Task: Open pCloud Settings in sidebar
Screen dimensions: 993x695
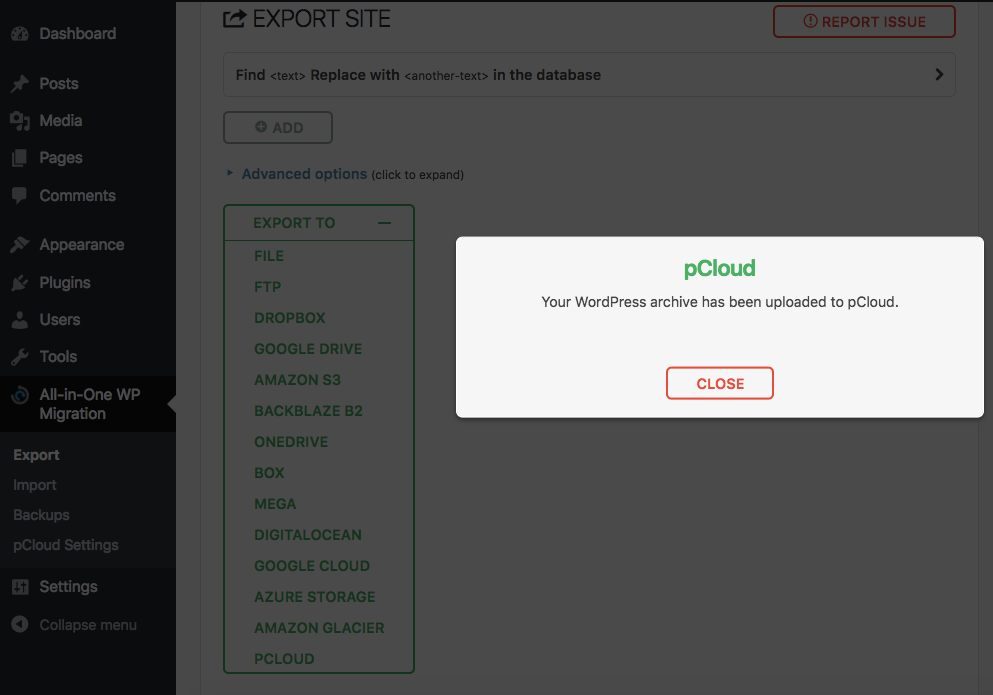Action: click(66, 545)
